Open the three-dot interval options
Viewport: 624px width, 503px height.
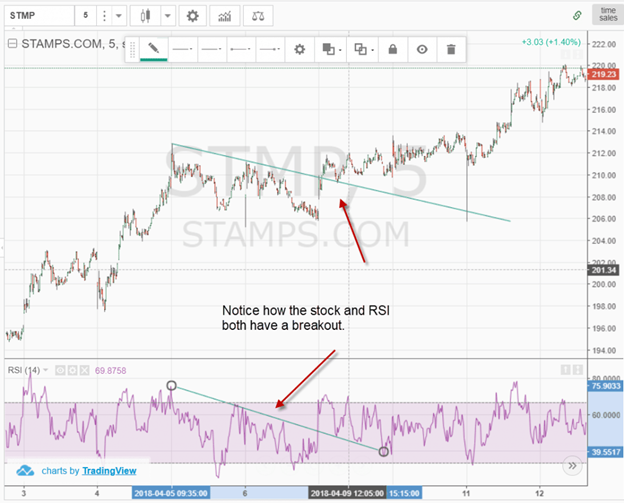click(x=104, y=16)
